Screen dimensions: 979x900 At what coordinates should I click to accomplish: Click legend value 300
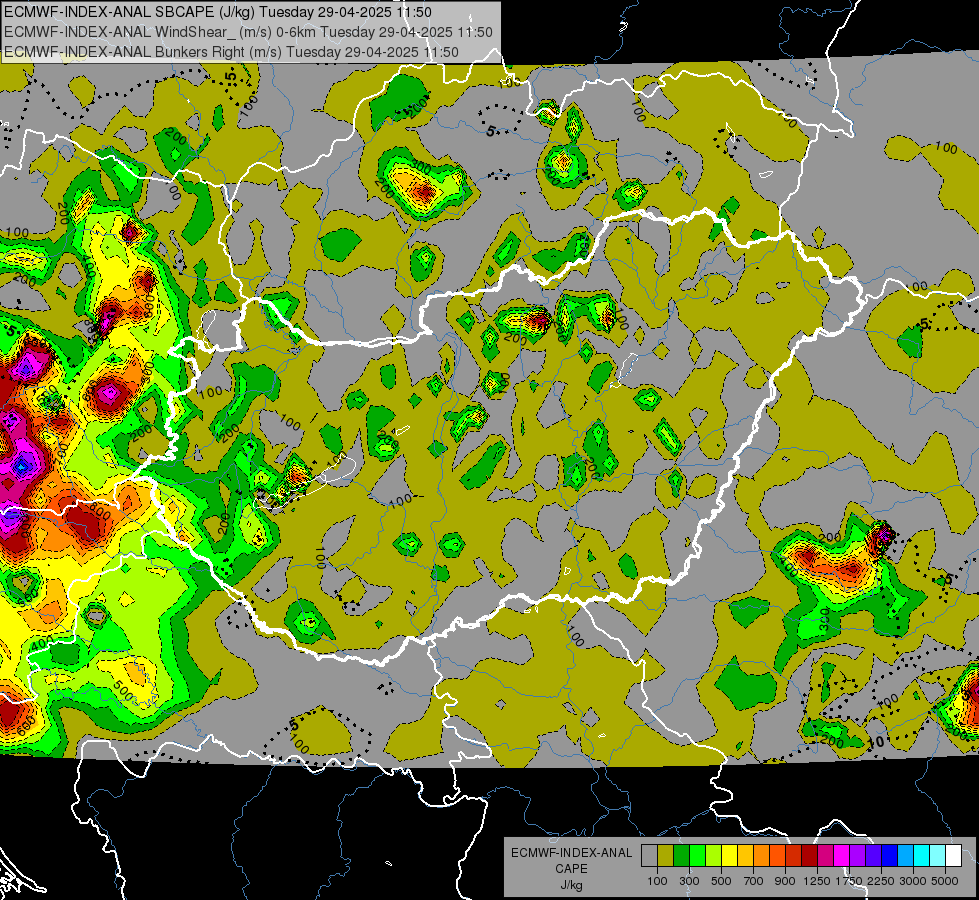(689, 881)
